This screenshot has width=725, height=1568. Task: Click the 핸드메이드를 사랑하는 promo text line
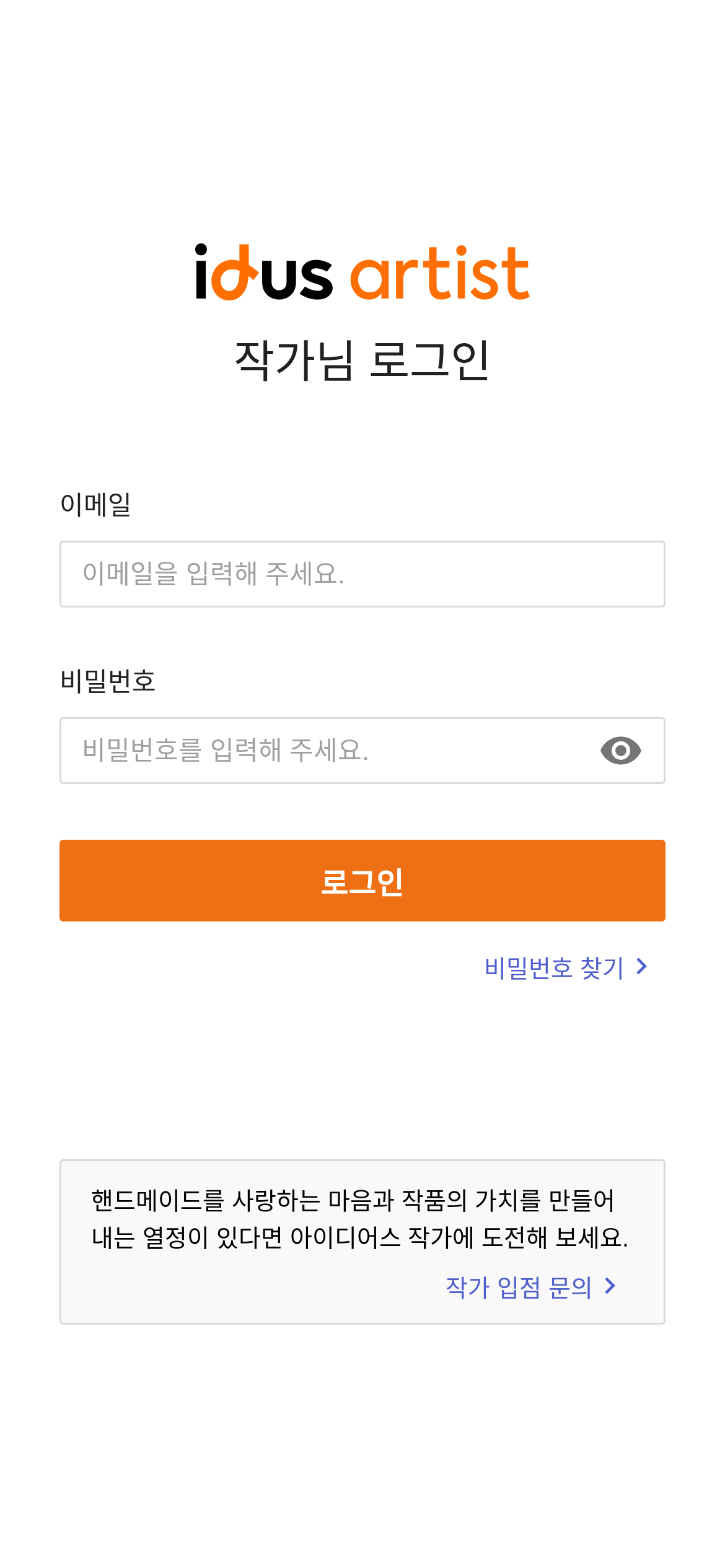tap(353, 1200)
